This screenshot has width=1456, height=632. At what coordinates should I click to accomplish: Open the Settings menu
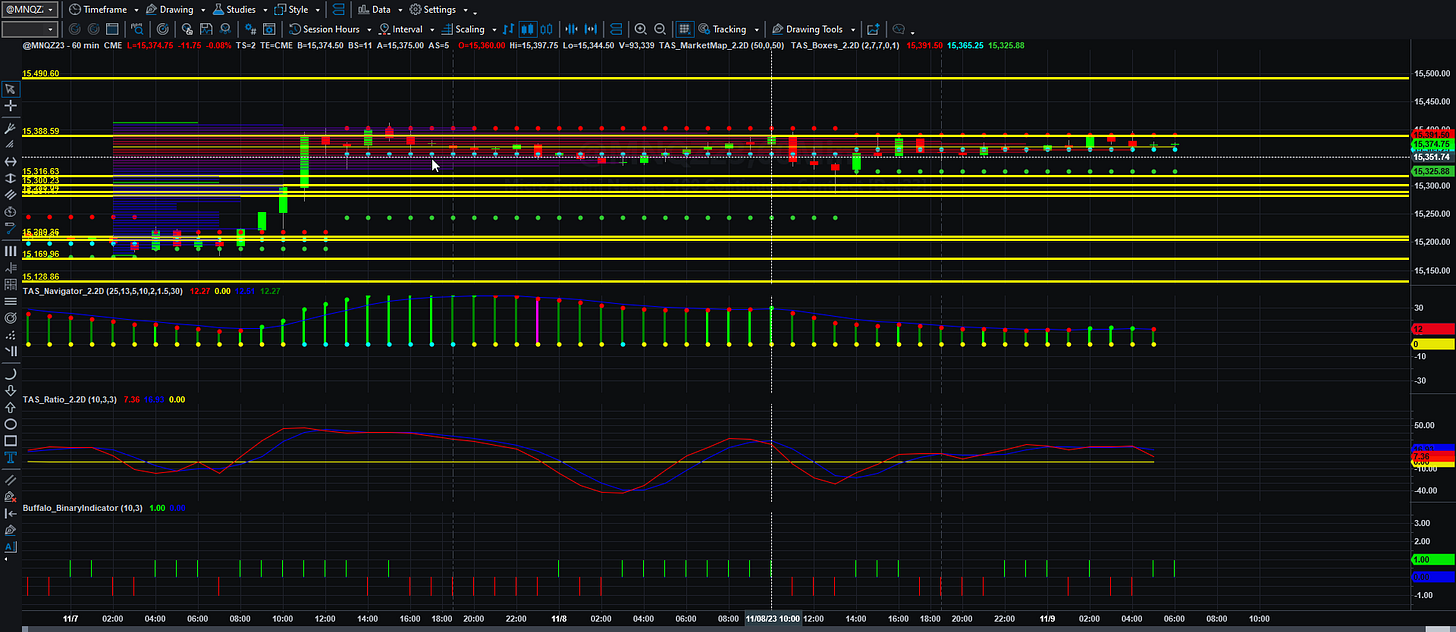[x=432, y=9]
